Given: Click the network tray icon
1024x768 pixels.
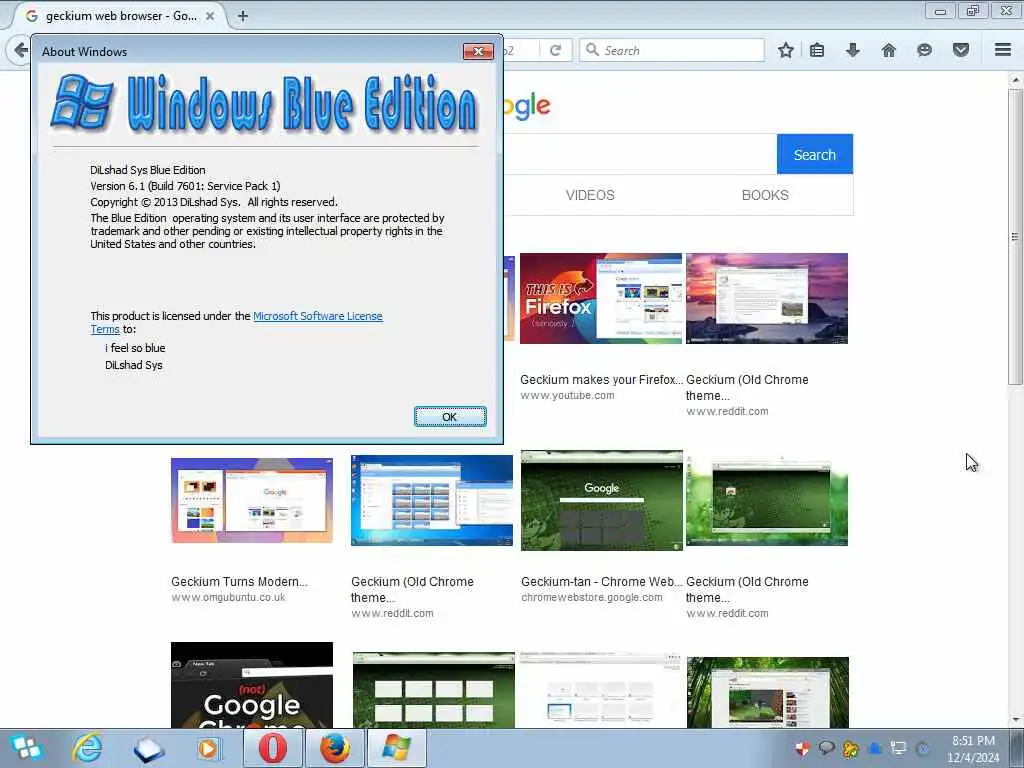Looking at the screenshot, I should [899, 748].
